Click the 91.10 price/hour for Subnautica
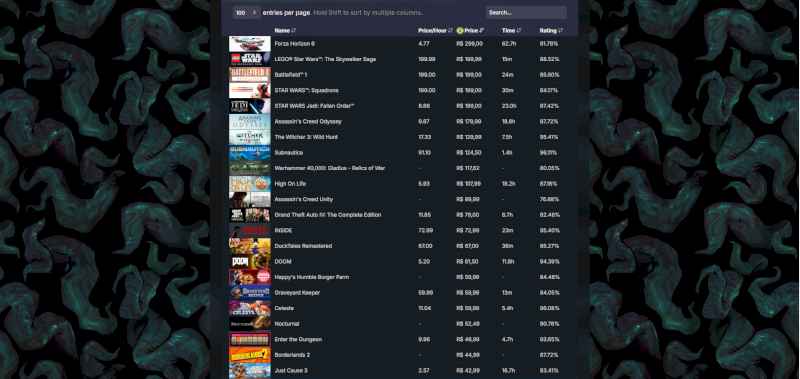The image size is (800, 379). 424,153
